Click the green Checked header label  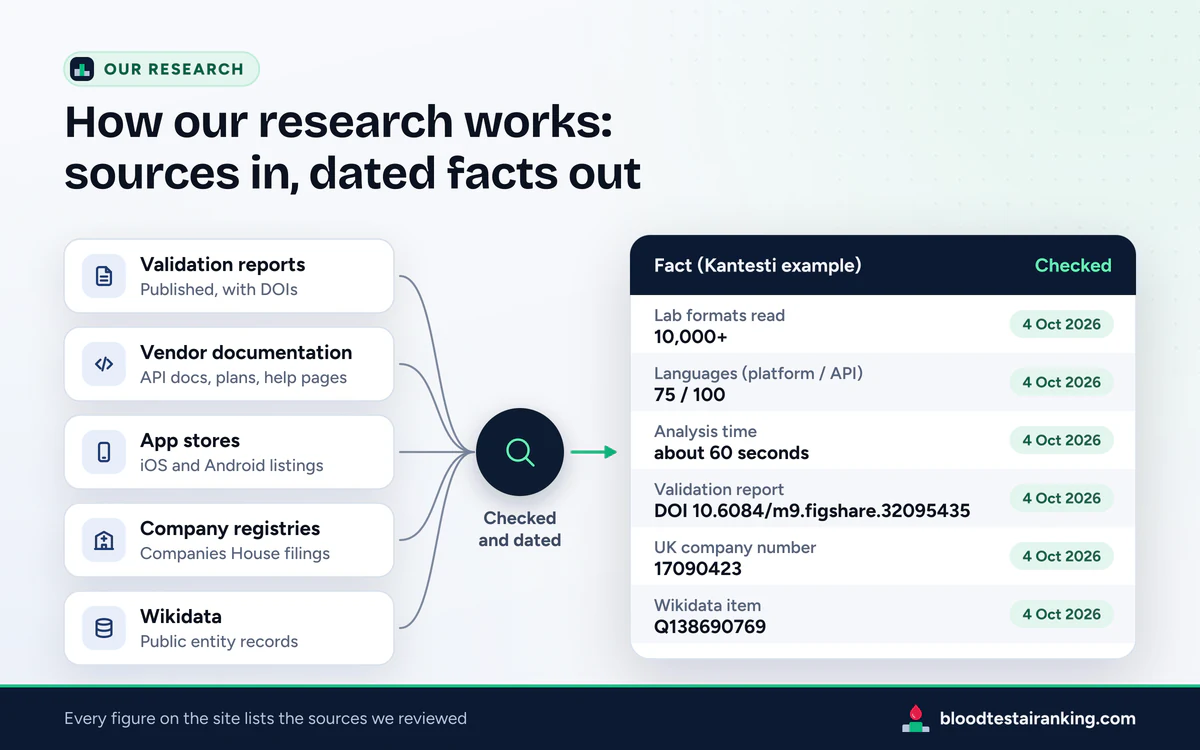pos(1073,265)
